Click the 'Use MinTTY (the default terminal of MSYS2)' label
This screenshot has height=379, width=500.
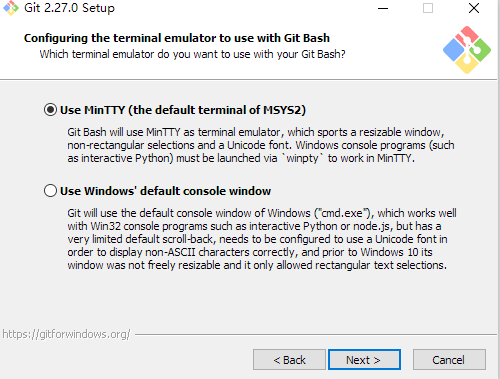183,110
